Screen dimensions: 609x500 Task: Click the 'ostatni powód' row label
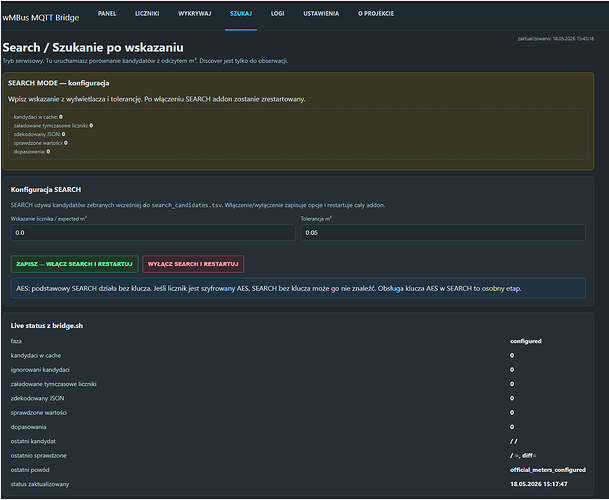click(x=30, y=470)
